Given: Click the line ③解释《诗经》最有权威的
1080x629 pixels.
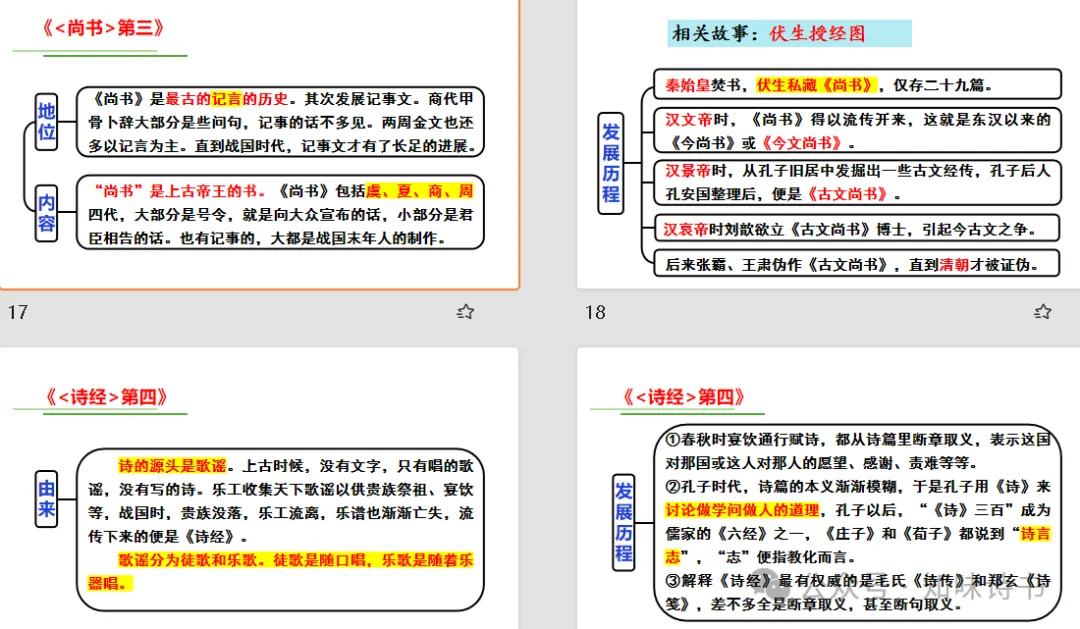Looking at the screenshot, I should click(x=858, y=580).
